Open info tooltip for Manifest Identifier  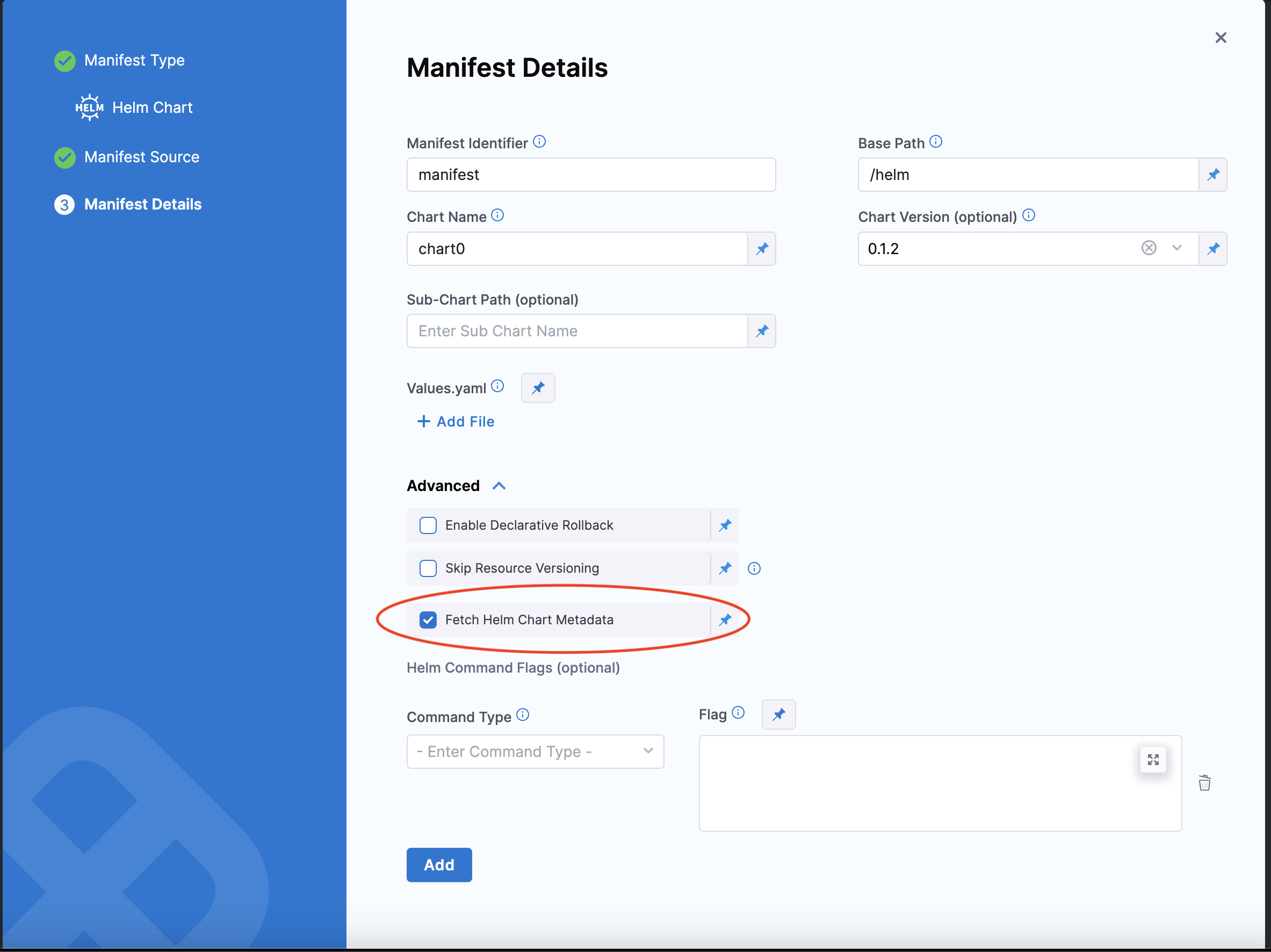539,141
